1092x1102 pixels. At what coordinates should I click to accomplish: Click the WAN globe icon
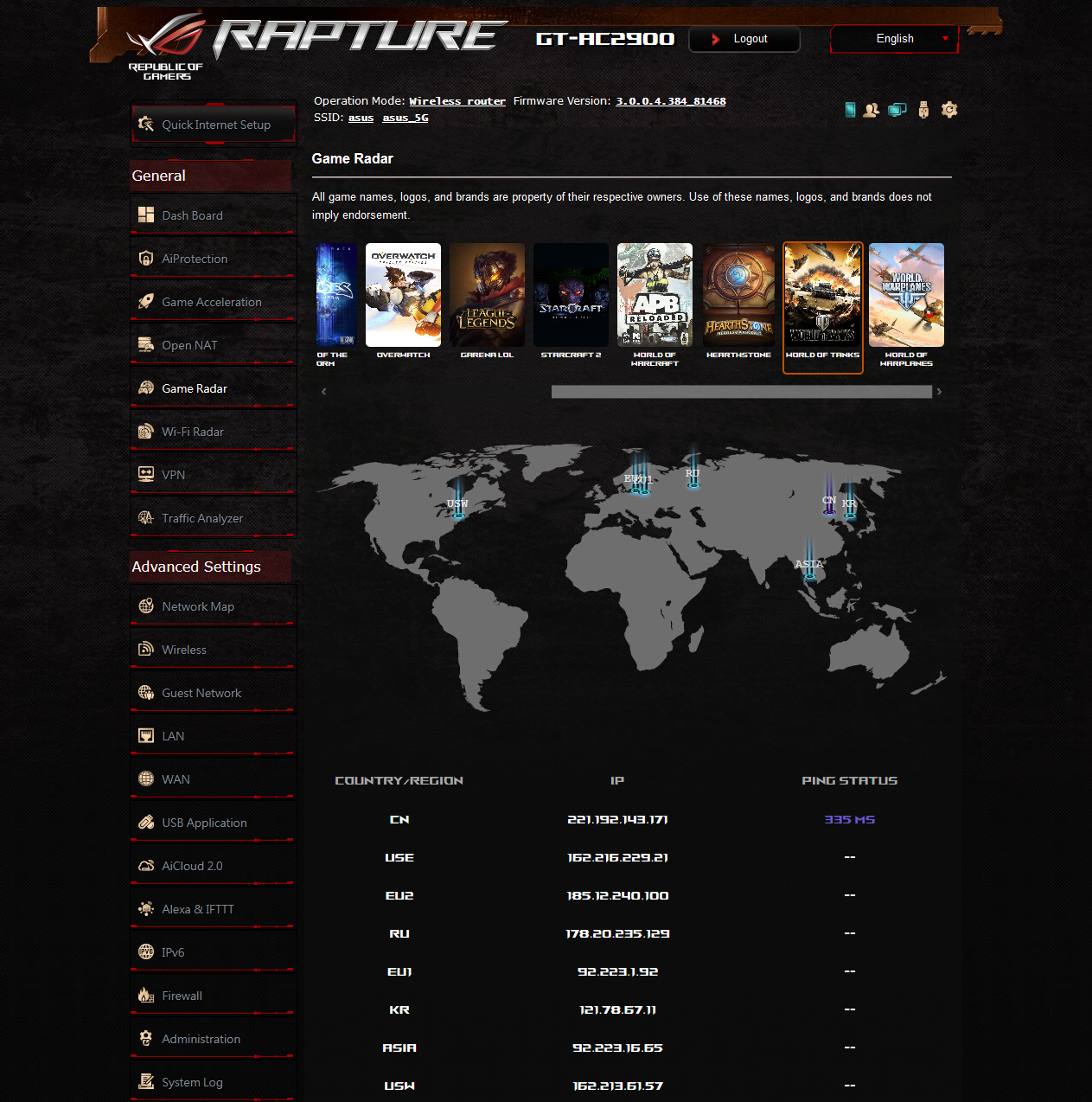pyautogui.click(x=146, y=779)
